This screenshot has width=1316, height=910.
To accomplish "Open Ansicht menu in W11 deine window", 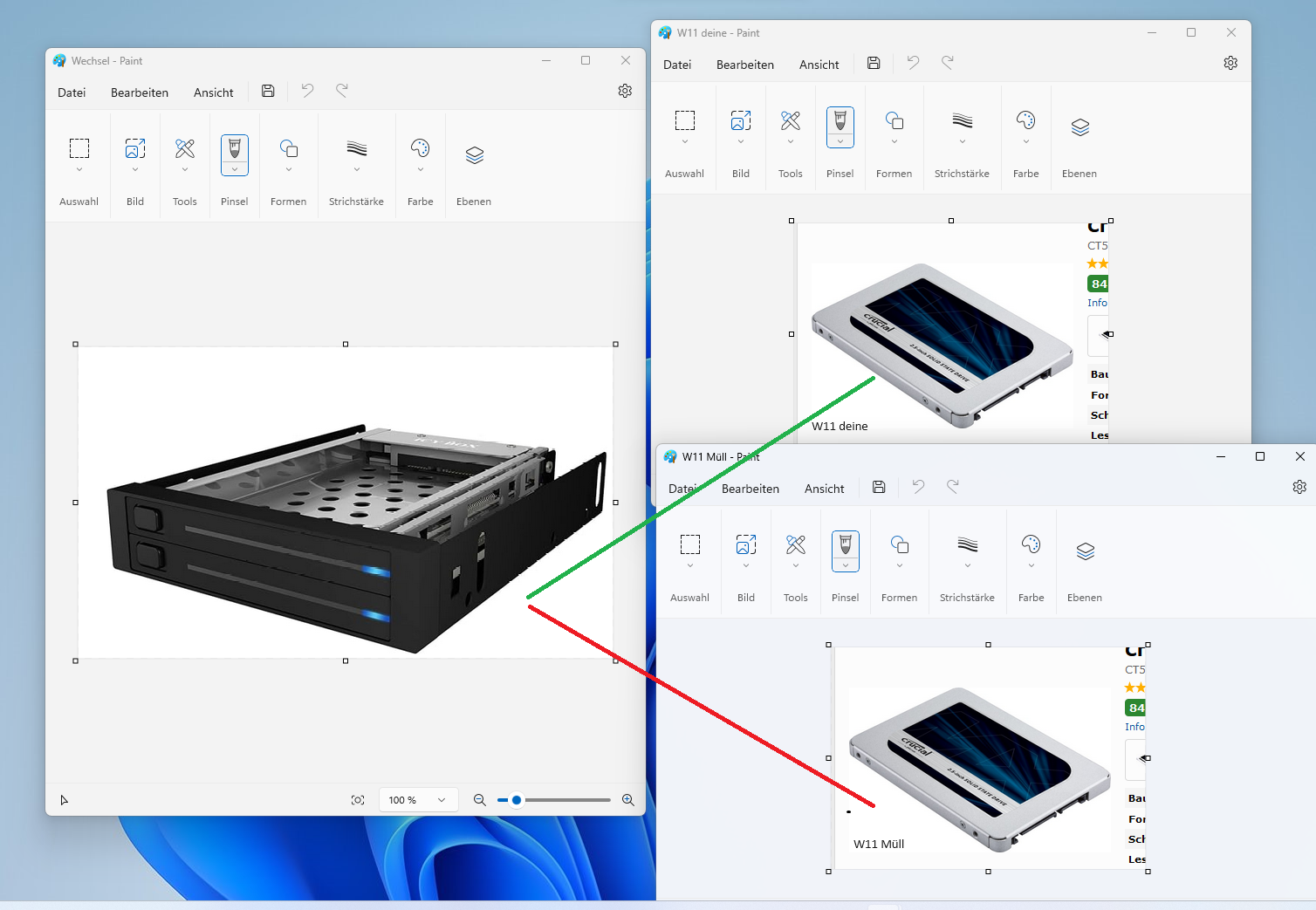I will [x=819, y=65].
